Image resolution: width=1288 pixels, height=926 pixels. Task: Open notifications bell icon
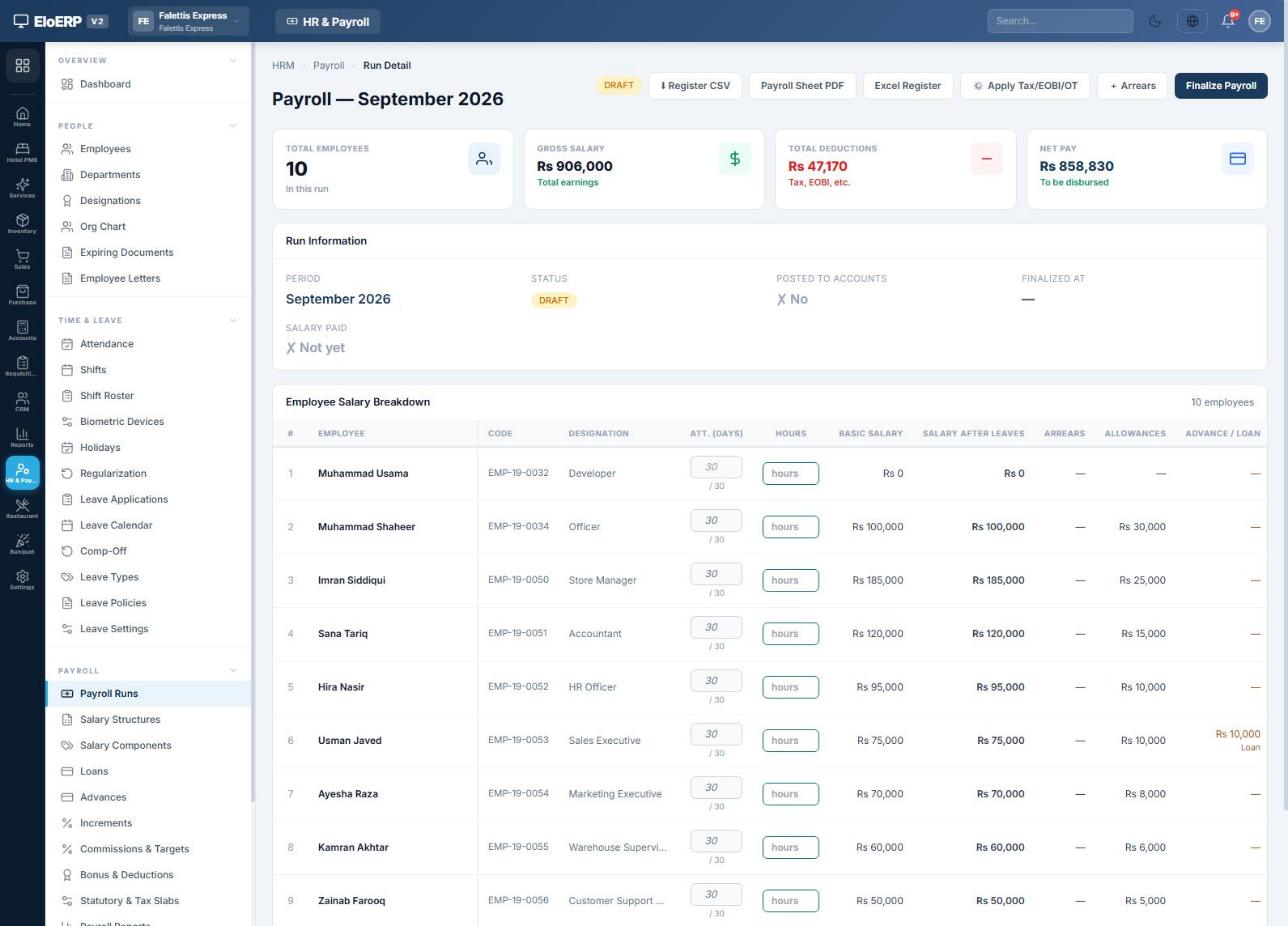pyautogui.click(x=1228, y=21)
